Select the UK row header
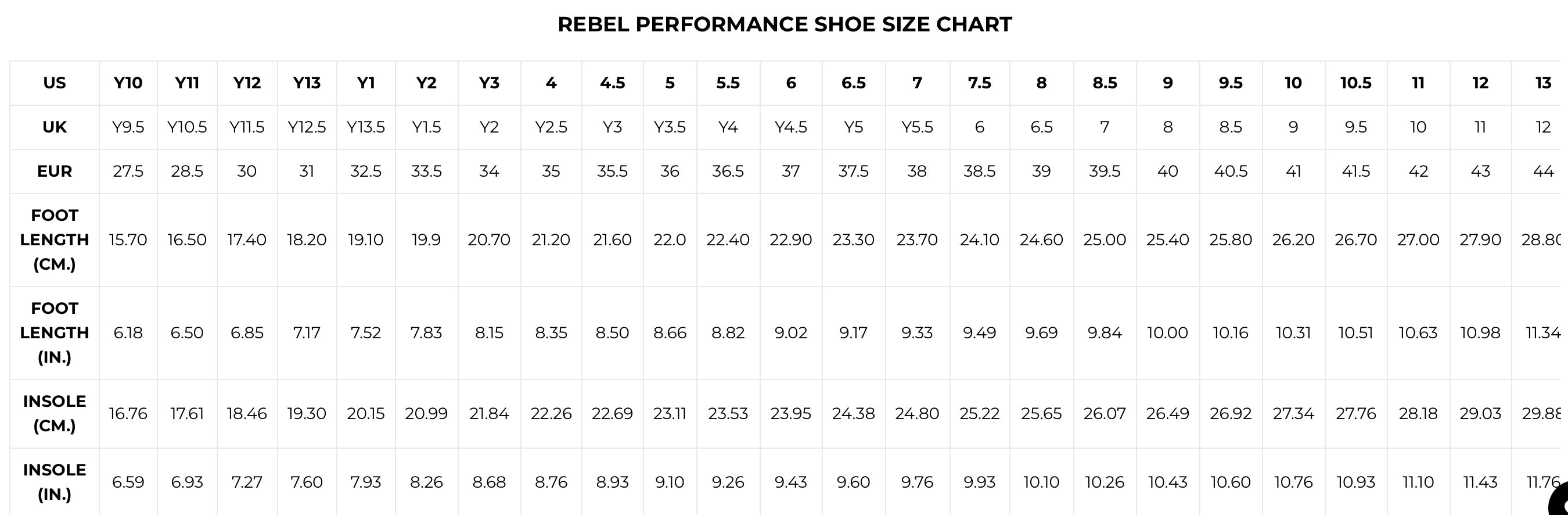Screen dimensions: 1568x515 54,127
